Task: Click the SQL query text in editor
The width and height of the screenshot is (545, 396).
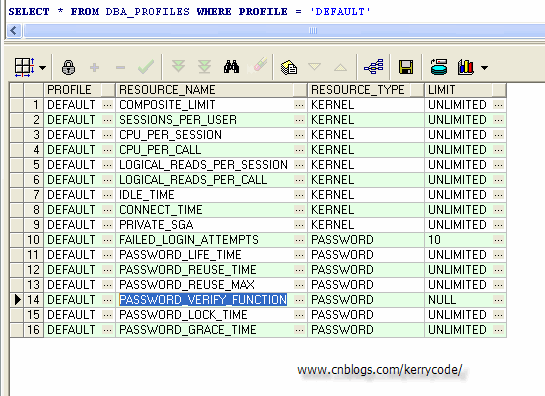Action: click(189, 11)
